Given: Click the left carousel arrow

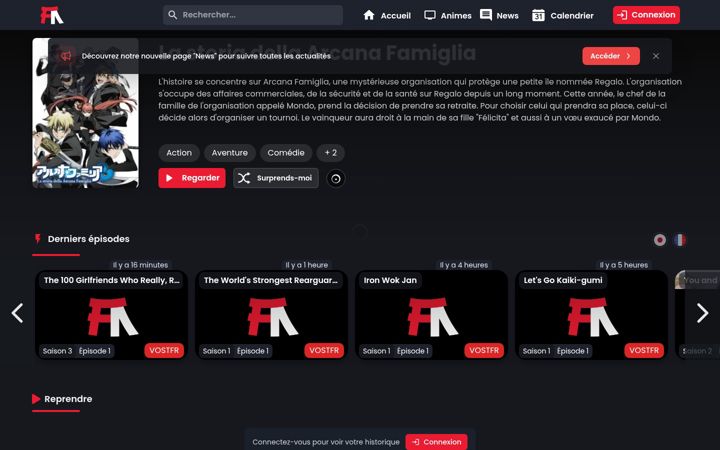Looking at the screenshot, I should 17,313.
